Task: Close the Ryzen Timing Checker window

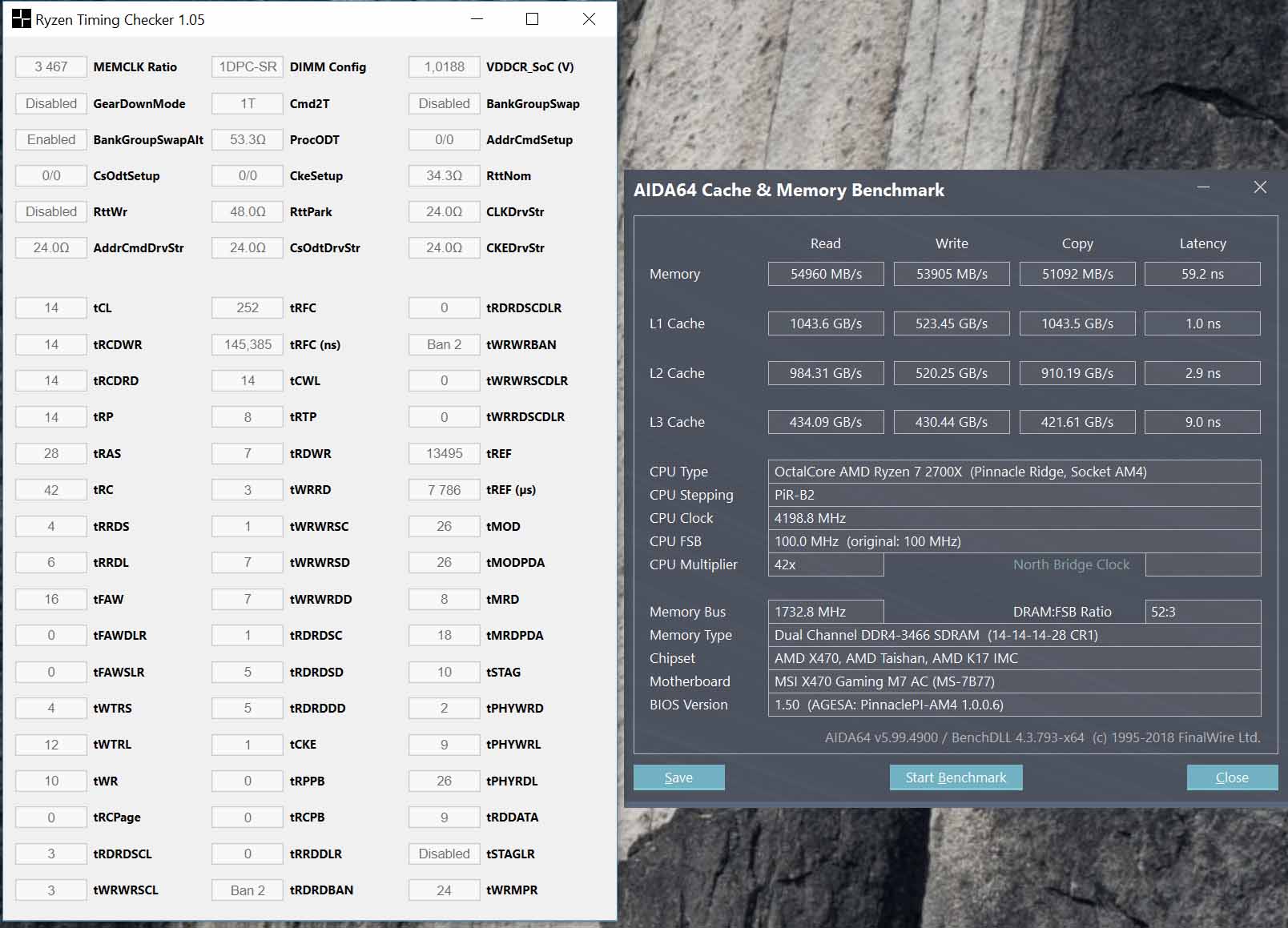Action: point(589,19)
